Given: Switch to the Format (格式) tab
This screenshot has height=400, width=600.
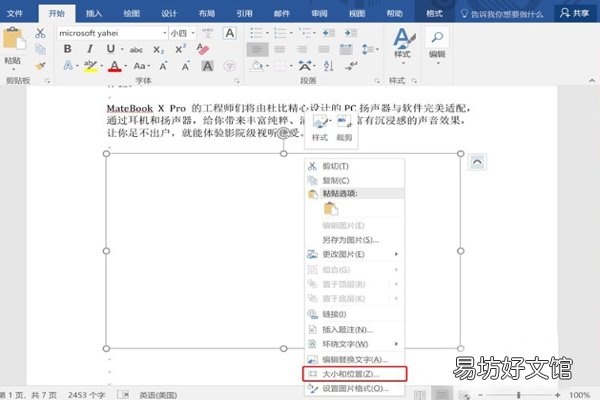Looking at the screenshot, I should tap(434, 14).
